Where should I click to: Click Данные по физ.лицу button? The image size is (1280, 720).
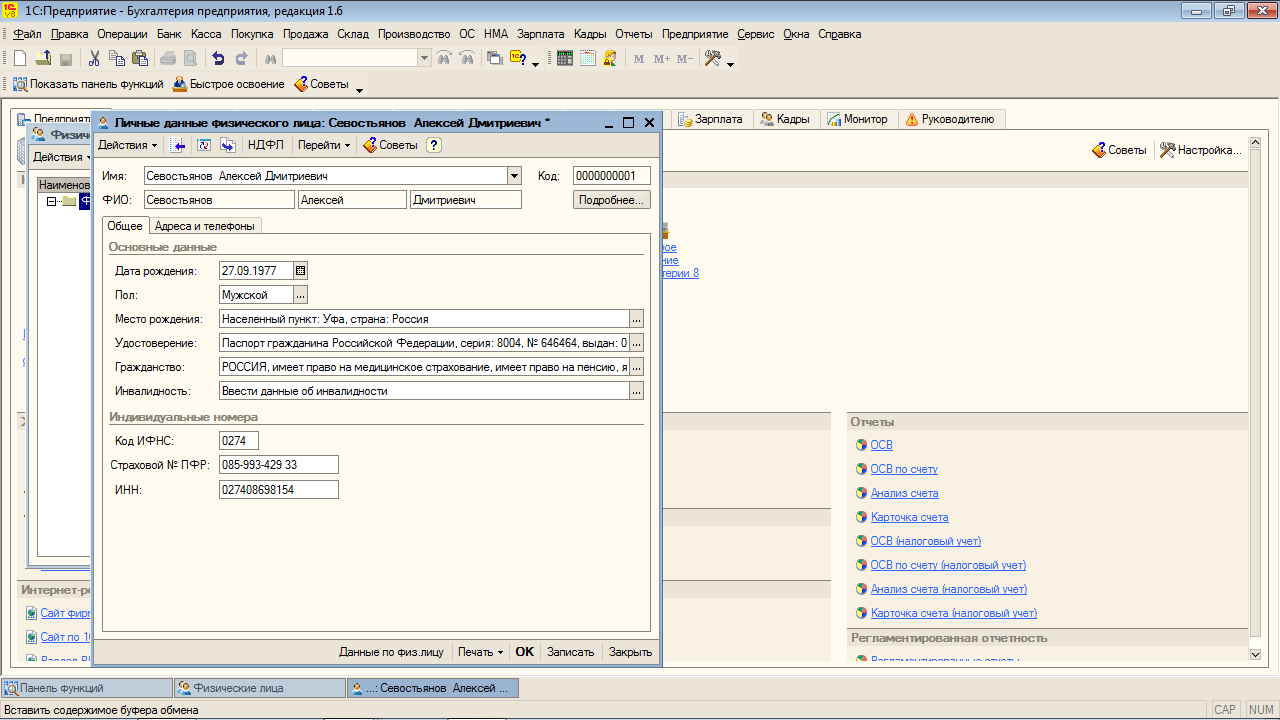coord(391,652)
